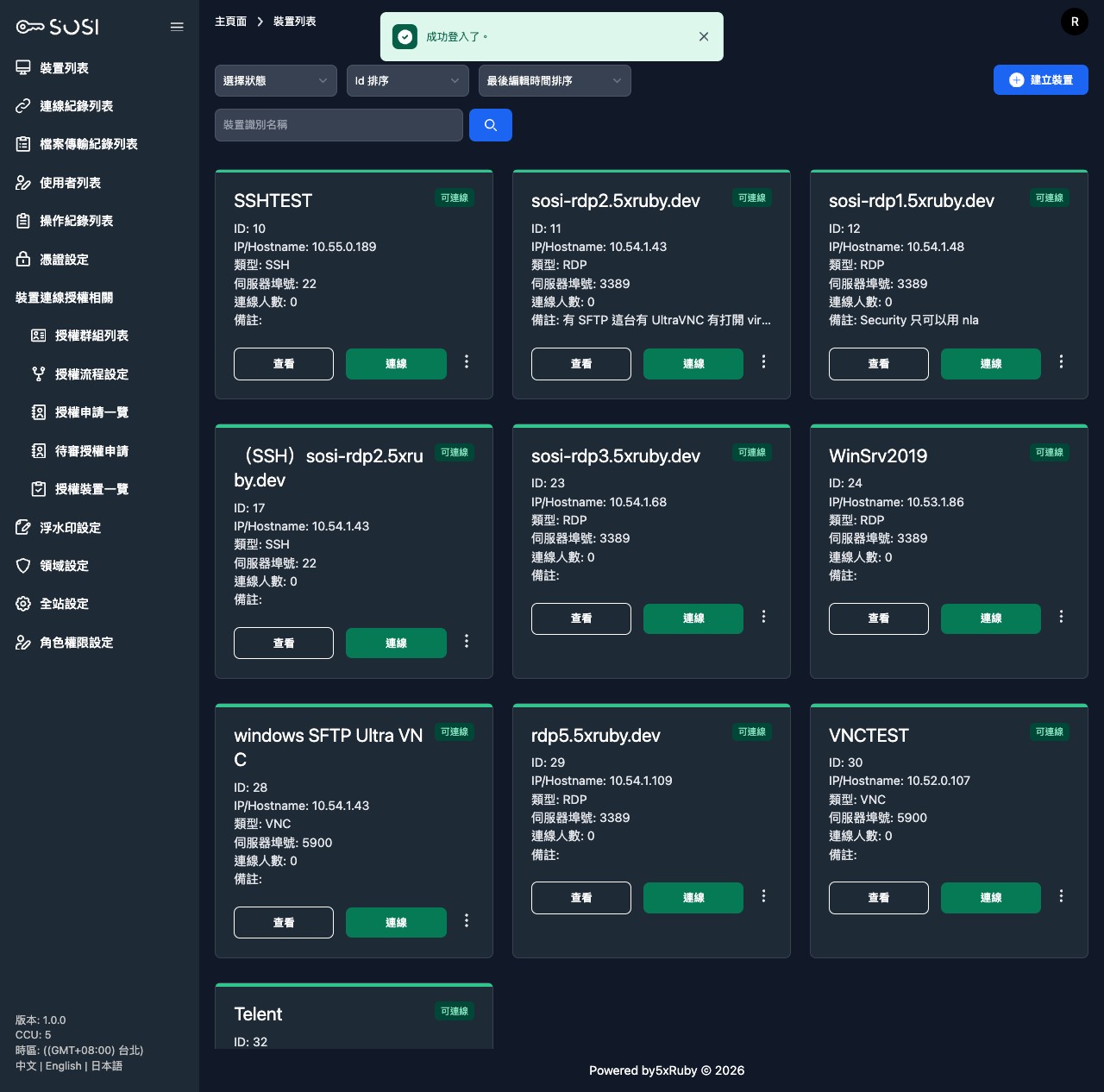This screenshot has height=1092, width=1104.
Task: Open more options for WinSrv2019 card
Action: coord(1061,617)
